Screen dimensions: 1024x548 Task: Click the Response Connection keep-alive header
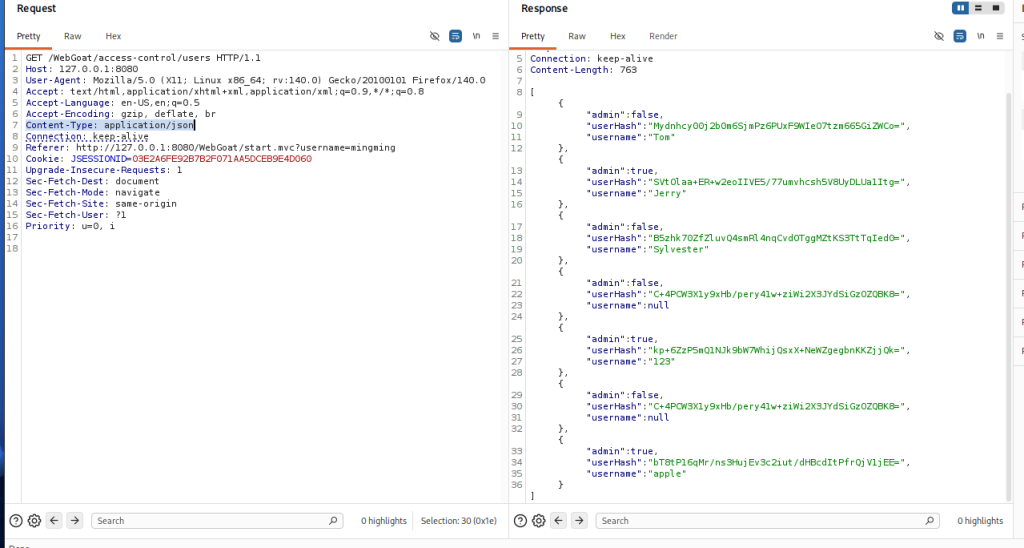[x=592, y=58]
